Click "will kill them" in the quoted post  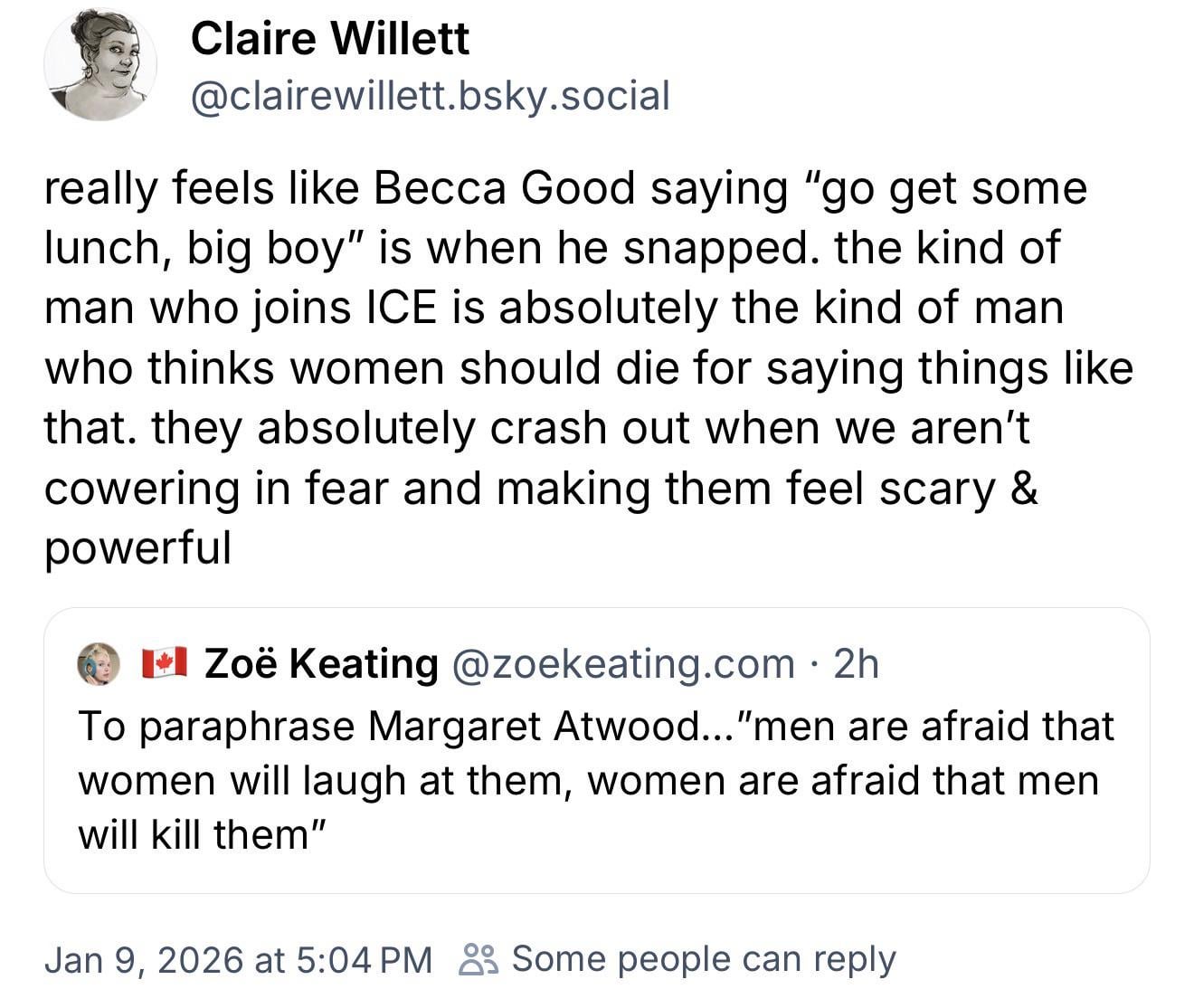point(194,834)
